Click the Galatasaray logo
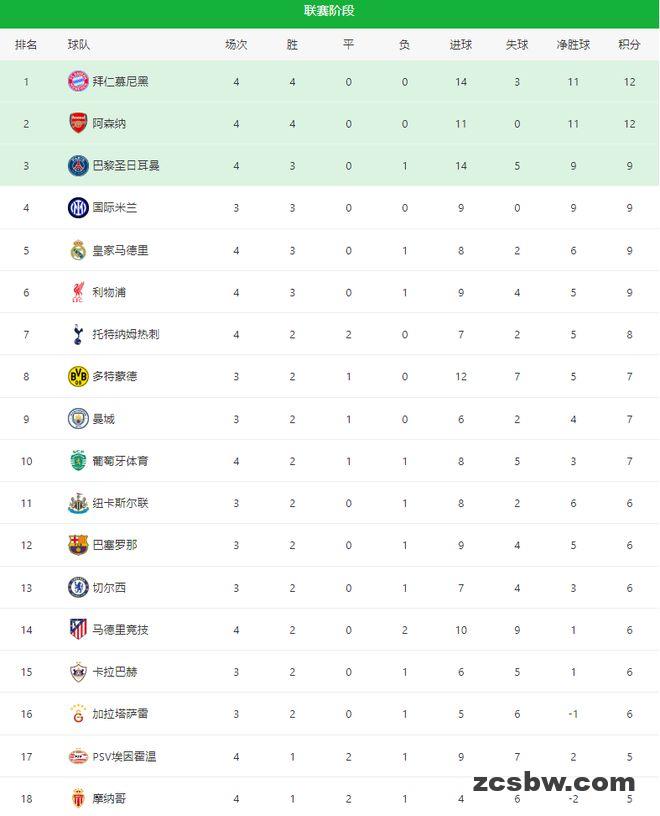The width and height of the screenshot is (660, 816). 78,714
